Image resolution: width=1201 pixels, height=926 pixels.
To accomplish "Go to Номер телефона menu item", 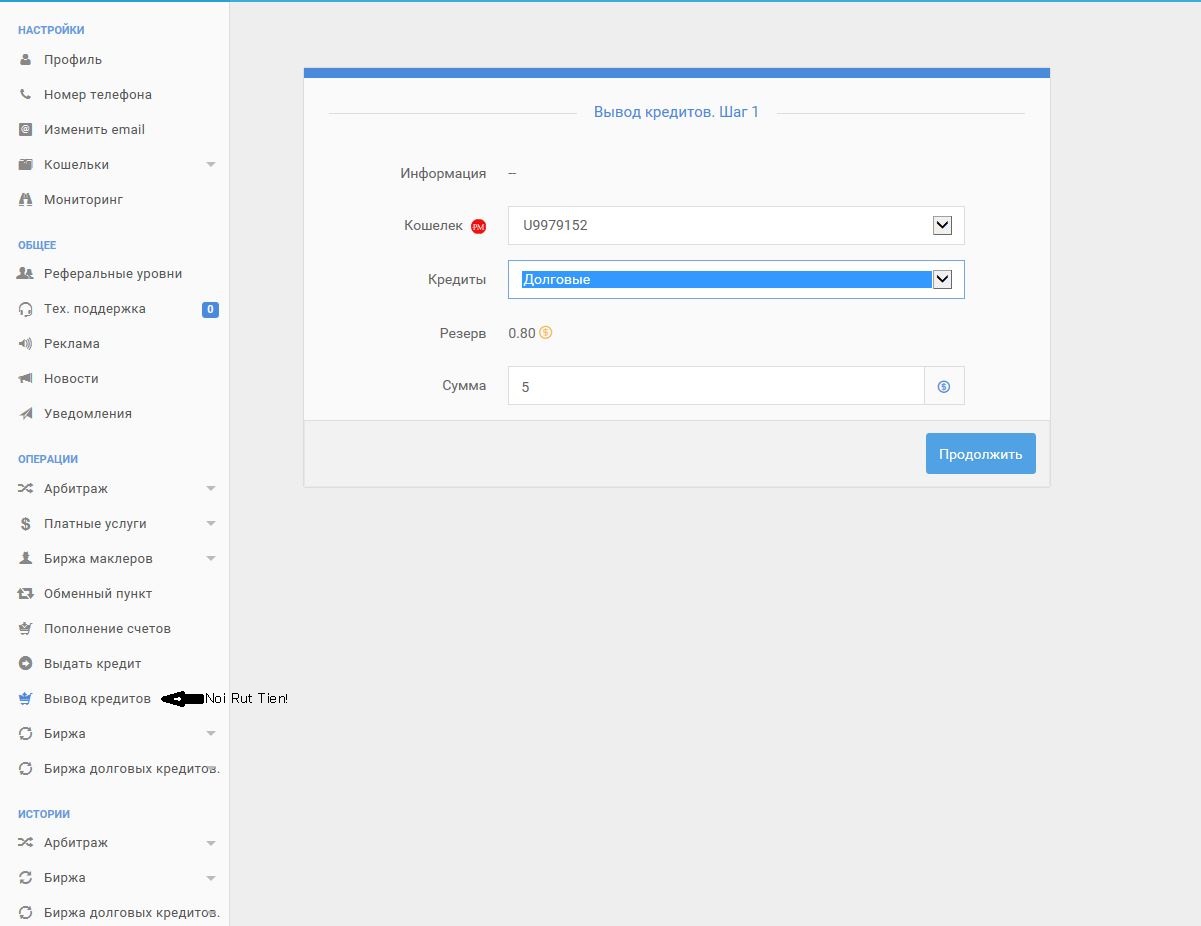I will click(x=98, y=95).
